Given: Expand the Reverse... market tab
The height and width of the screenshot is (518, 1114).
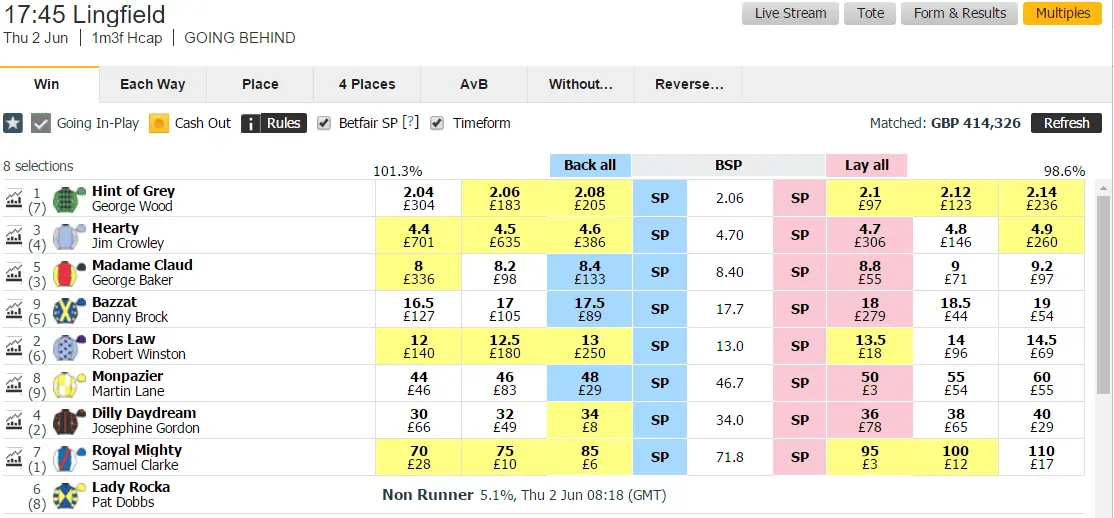Looking at the screenshot, I should point(688,84).
